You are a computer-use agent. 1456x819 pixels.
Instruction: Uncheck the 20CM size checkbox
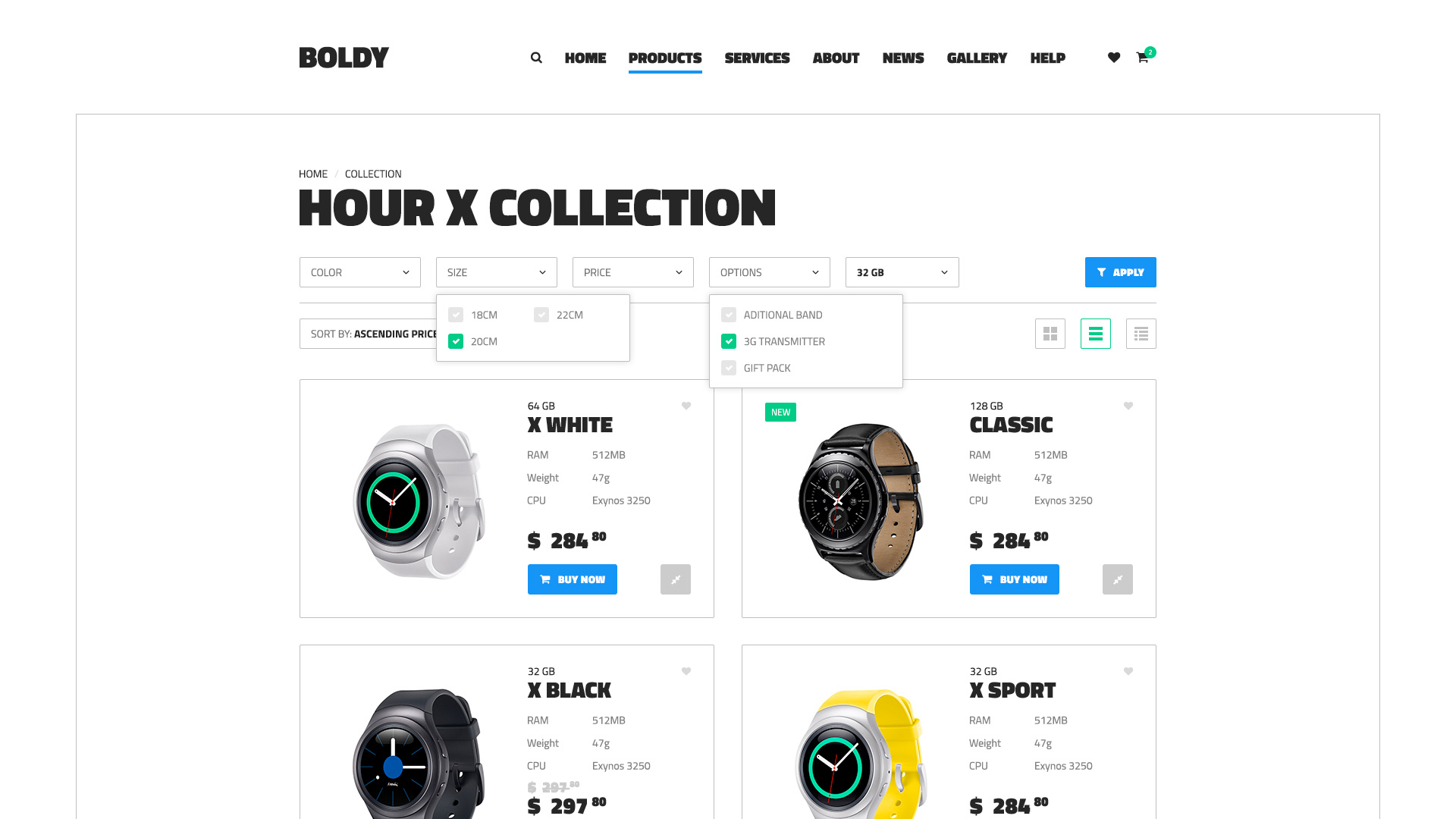tap(456, 341)
